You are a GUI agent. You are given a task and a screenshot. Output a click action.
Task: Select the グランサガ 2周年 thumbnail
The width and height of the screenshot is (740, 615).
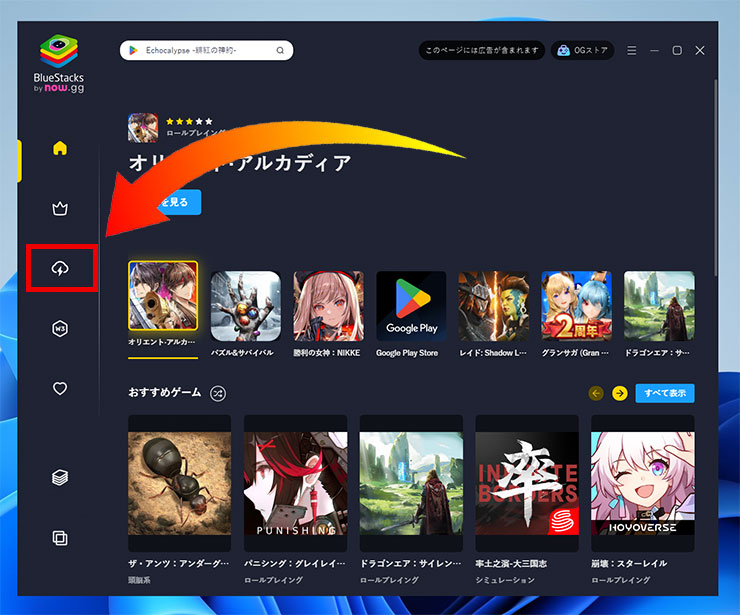[577, 306]
